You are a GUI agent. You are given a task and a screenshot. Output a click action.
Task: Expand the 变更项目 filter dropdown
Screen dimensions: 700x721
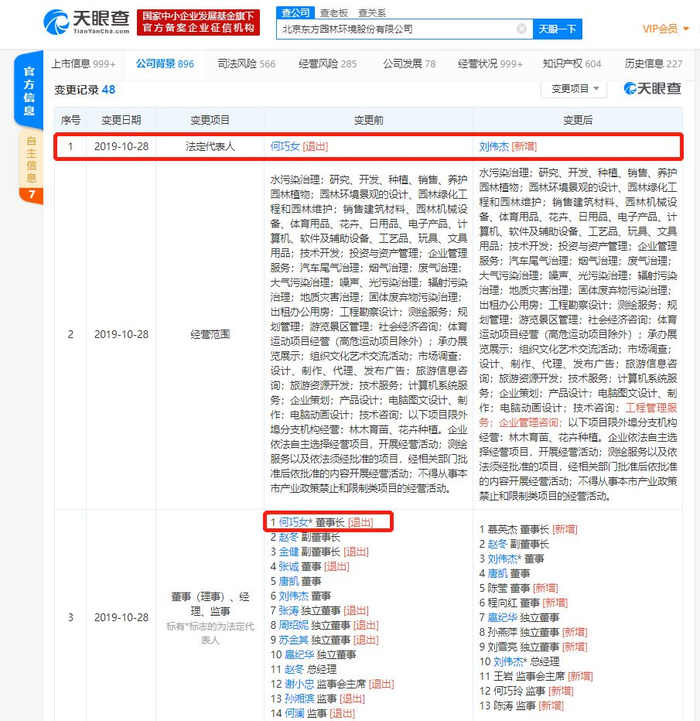[x=574, y=88]
